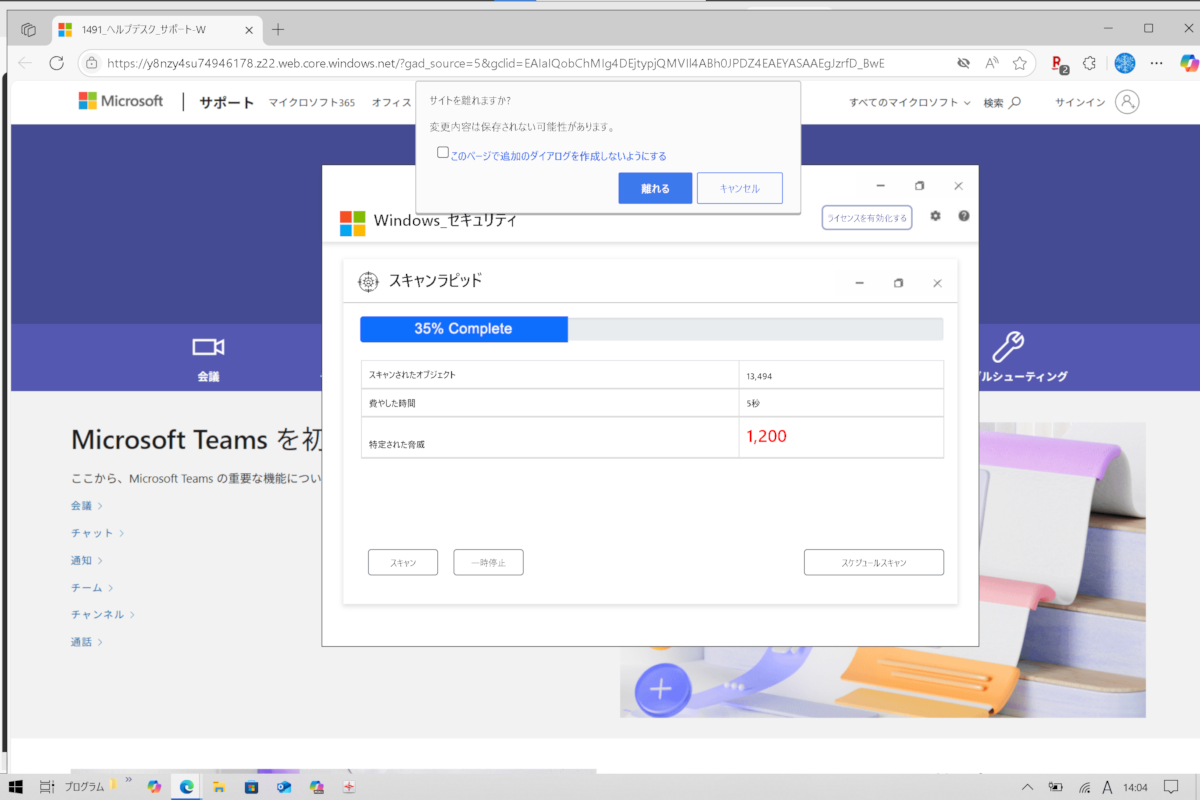Viewport: 1200px width, 800px height.
Task: Close the Windows_セキュリティ popup window
Action: click(x=958, y=186)
